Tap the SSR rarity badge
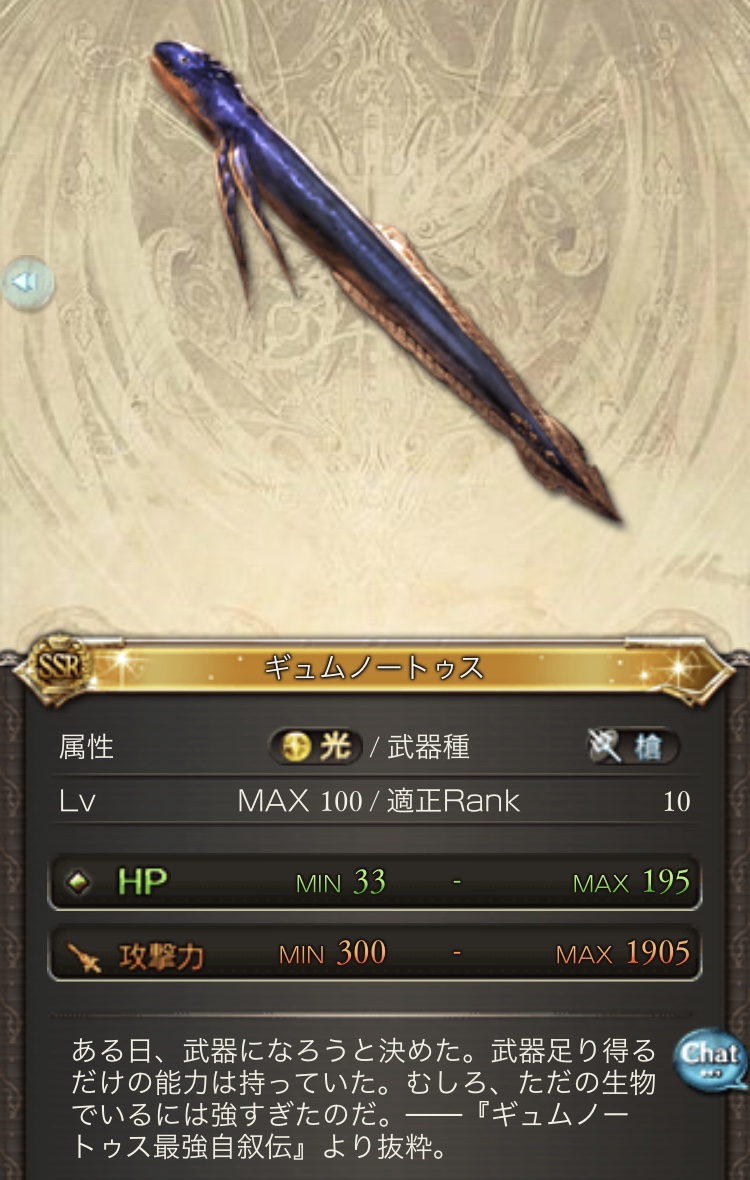Image resolution: width=750 pixels, height=1180 pixels. tap(56, 668)
